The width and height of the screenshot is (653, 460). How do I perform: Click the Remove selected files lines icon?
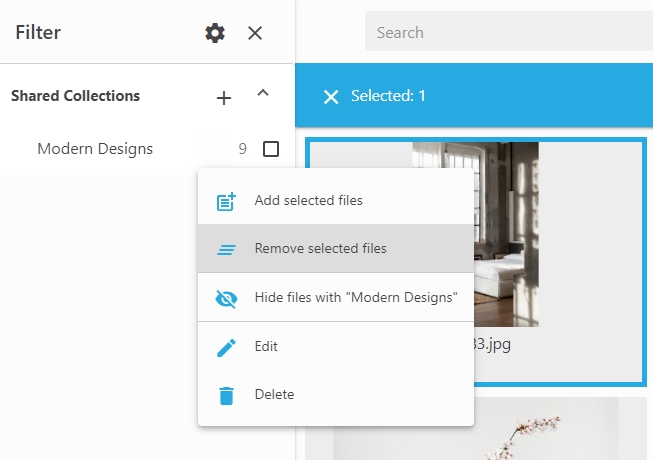(x=227, y=249)
